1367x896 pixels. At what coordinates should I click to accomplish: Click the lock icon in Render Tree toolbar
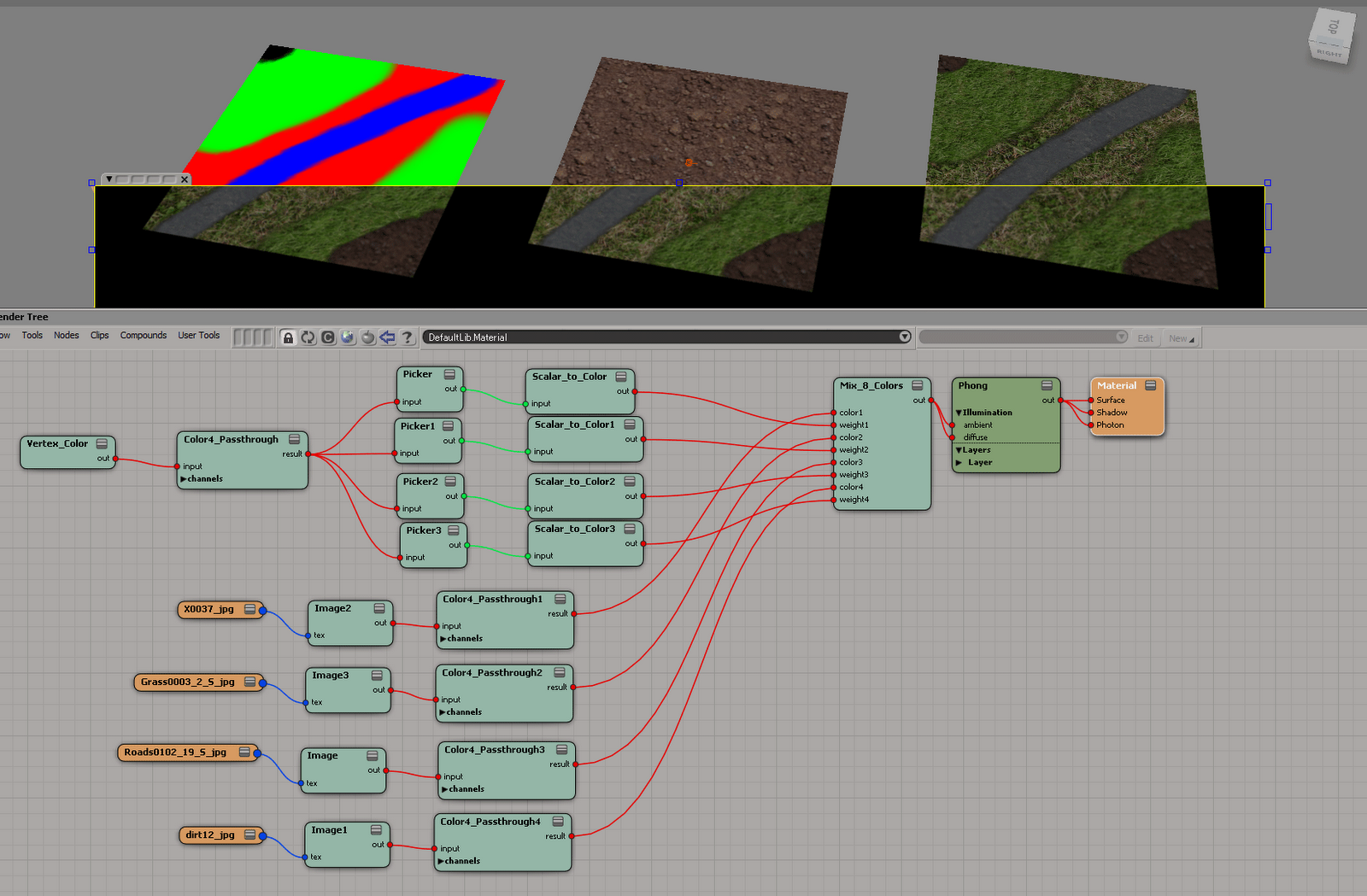[x=288, y=337]
